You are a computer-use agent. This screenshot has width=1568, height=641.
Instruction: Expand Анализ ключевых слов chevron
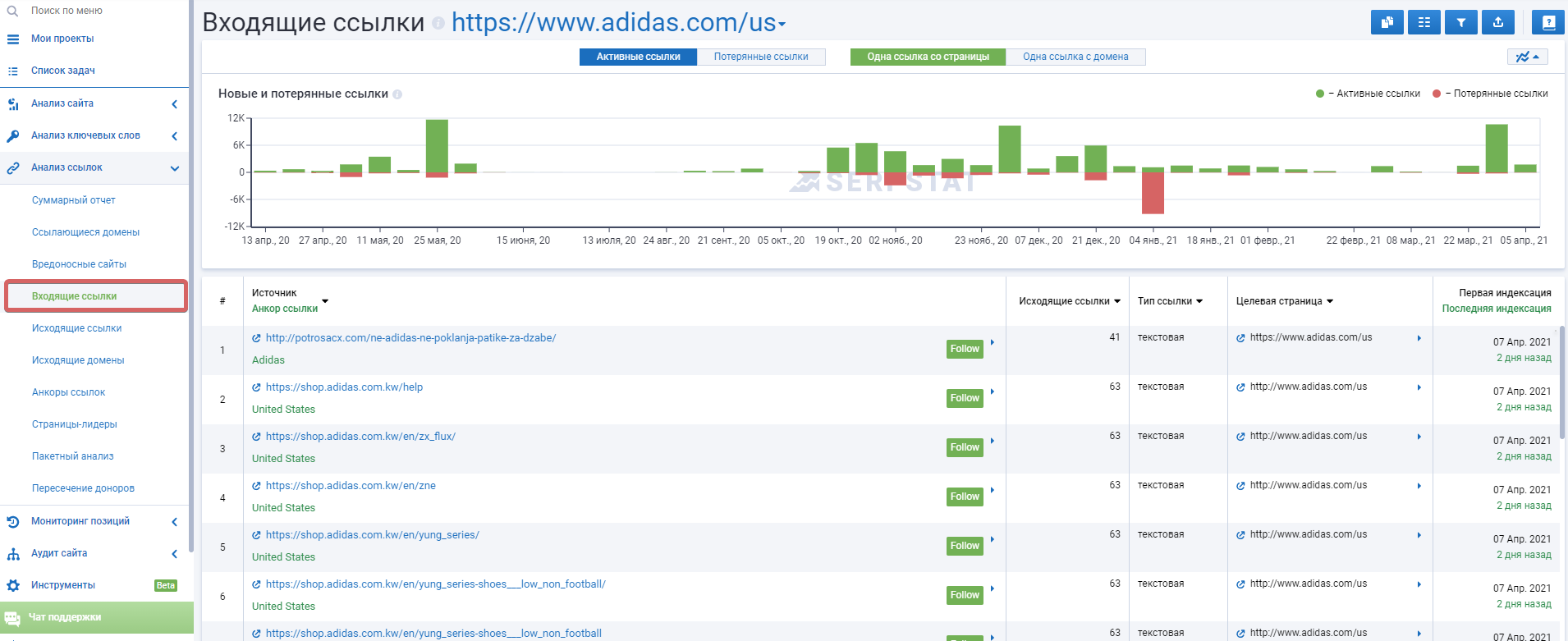(x=174, y=136)
